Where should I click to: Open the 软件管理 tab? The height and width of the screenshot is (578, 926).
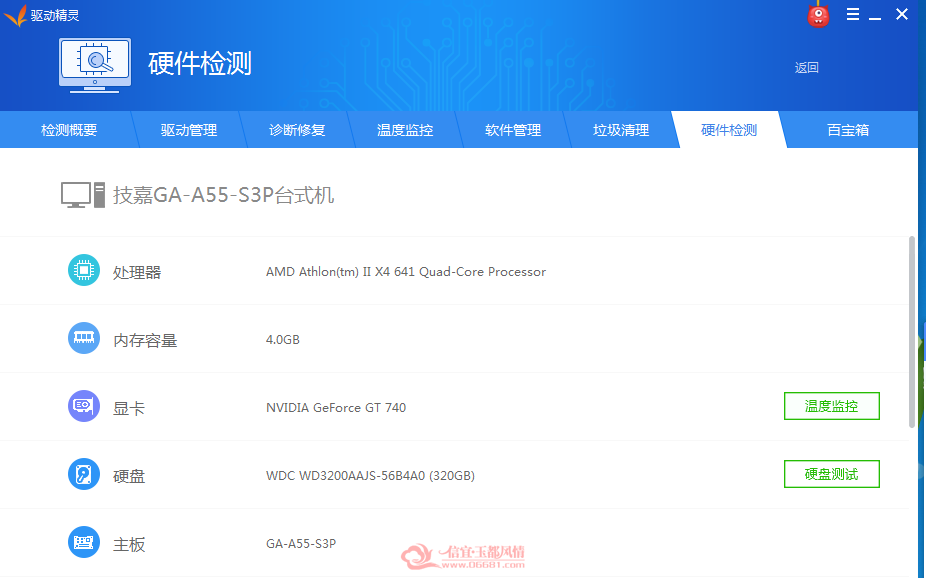click(x=513, y=130)
